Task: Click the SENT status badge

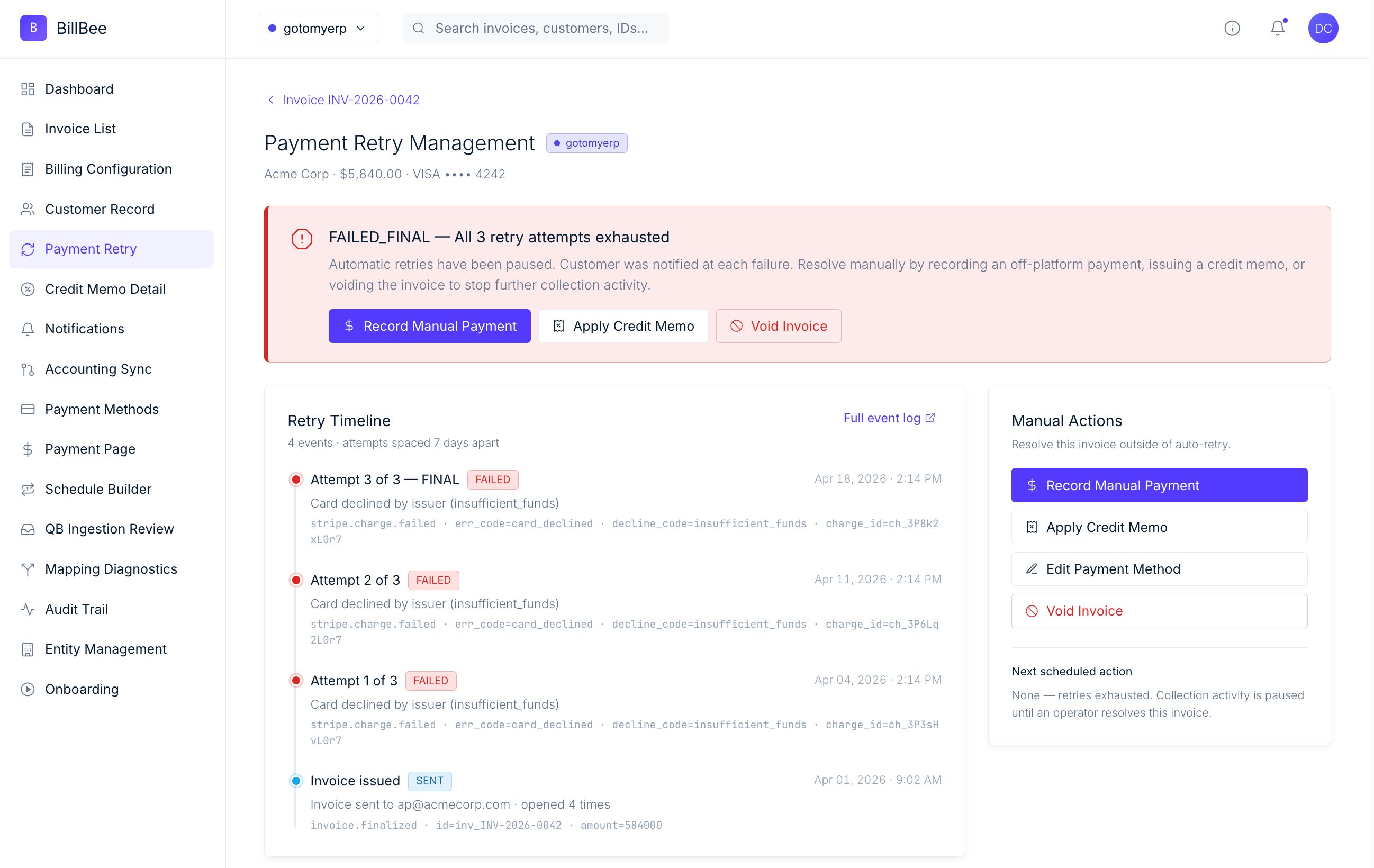Action: pyautogui.click(x=430, y=781)
